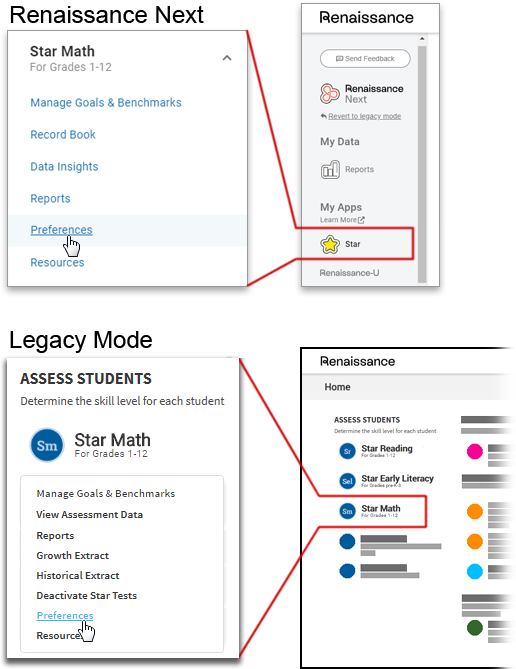Select Manage Goals & Benchmarks blue link
This screenshot has width=516, height=669.
pyautogui.click(x=106, y=103)
